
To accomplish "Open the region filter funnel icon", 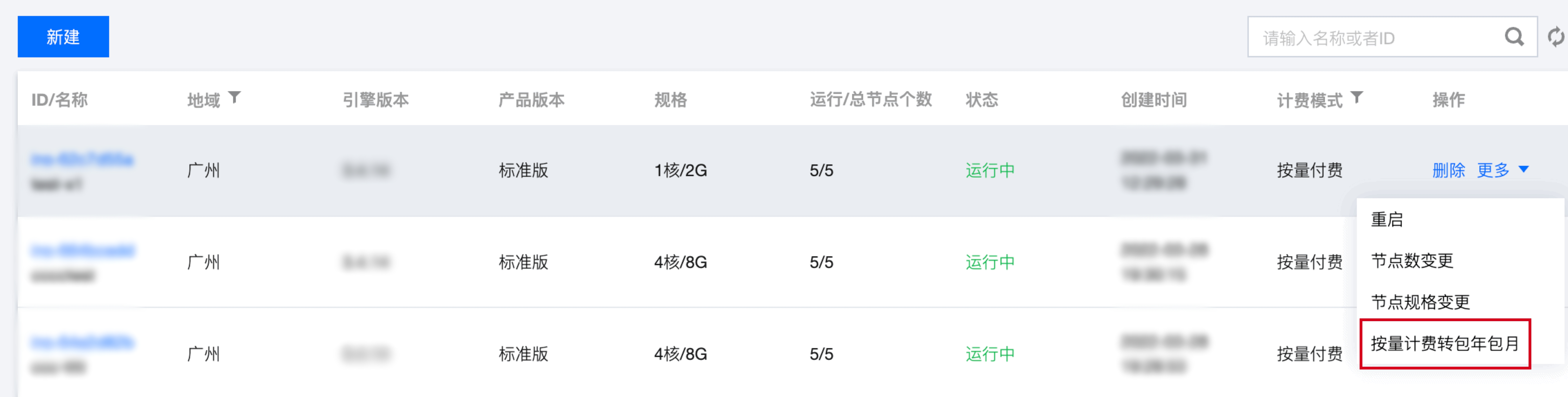I will [x=234, y=97].
